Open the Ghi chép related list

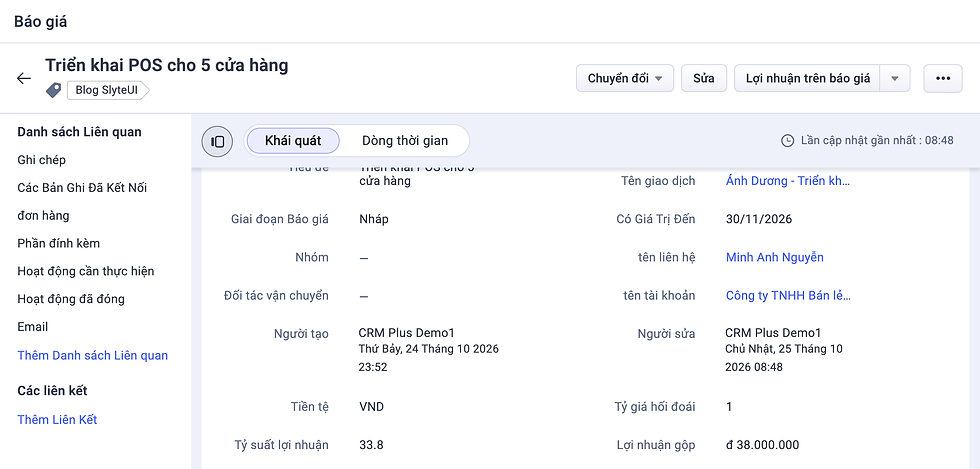click(42, 160)
